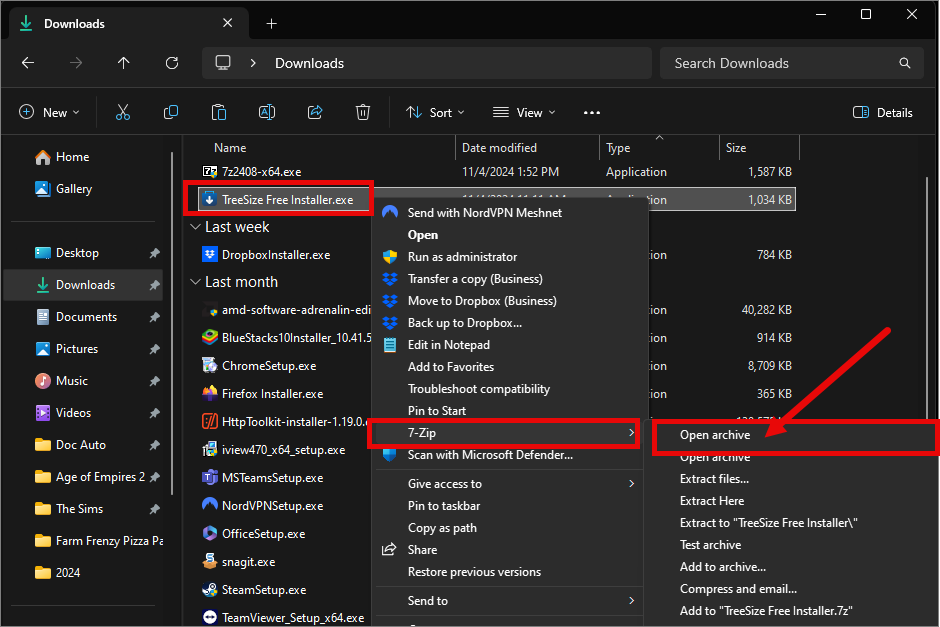Screen dimensions: 940x627
Task: Select the SteamSetup.exe file
Action: [264, 590]
